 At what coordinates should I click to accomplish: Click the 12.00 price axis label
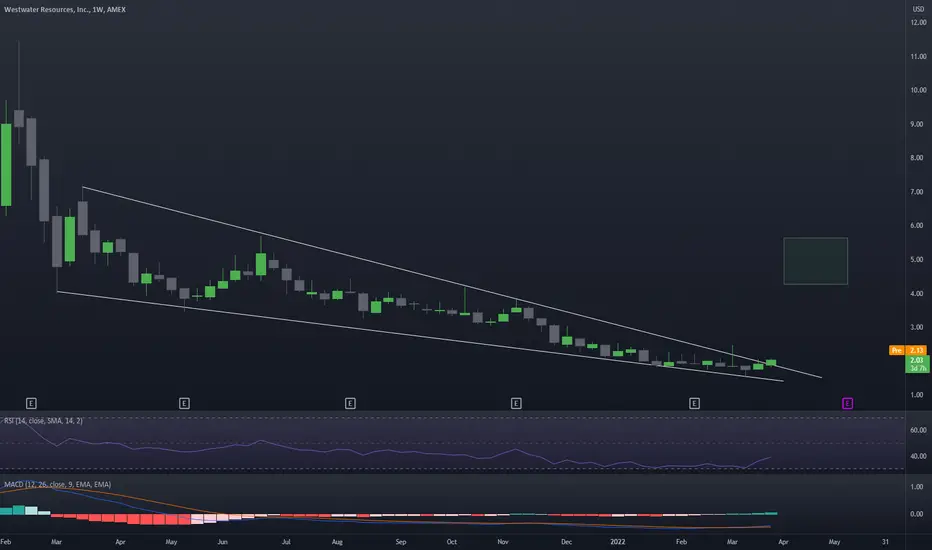coord(918,23)
